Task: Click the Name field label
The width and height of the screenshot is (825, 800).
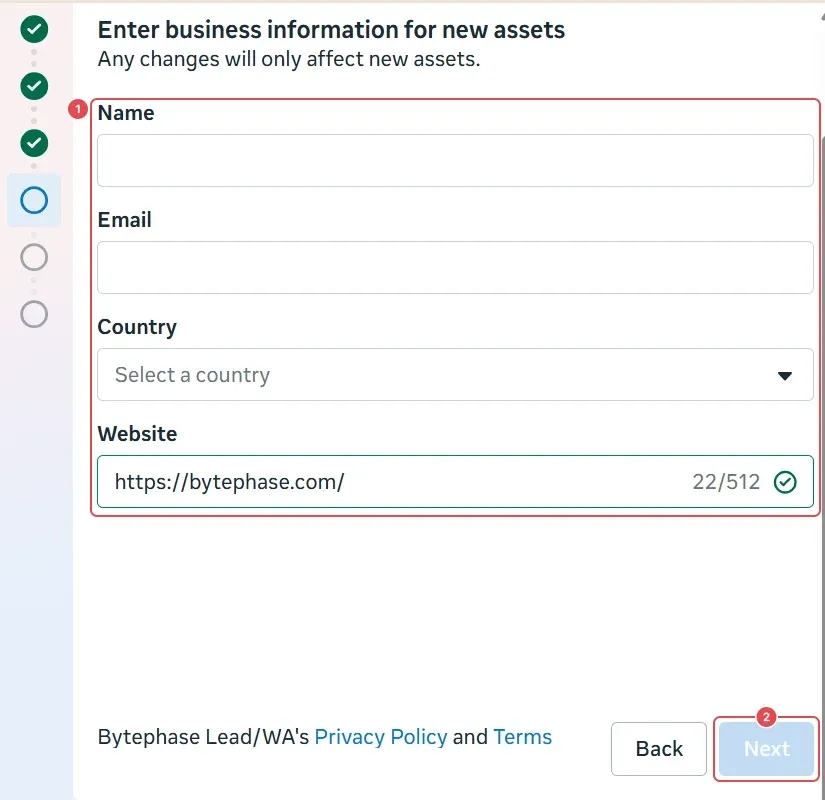Action: click(x=126, y=113)
